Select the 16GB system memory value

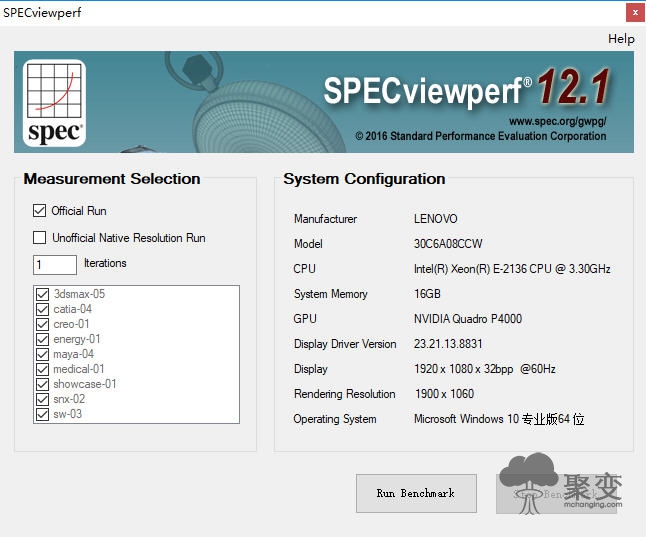point(427,294)
